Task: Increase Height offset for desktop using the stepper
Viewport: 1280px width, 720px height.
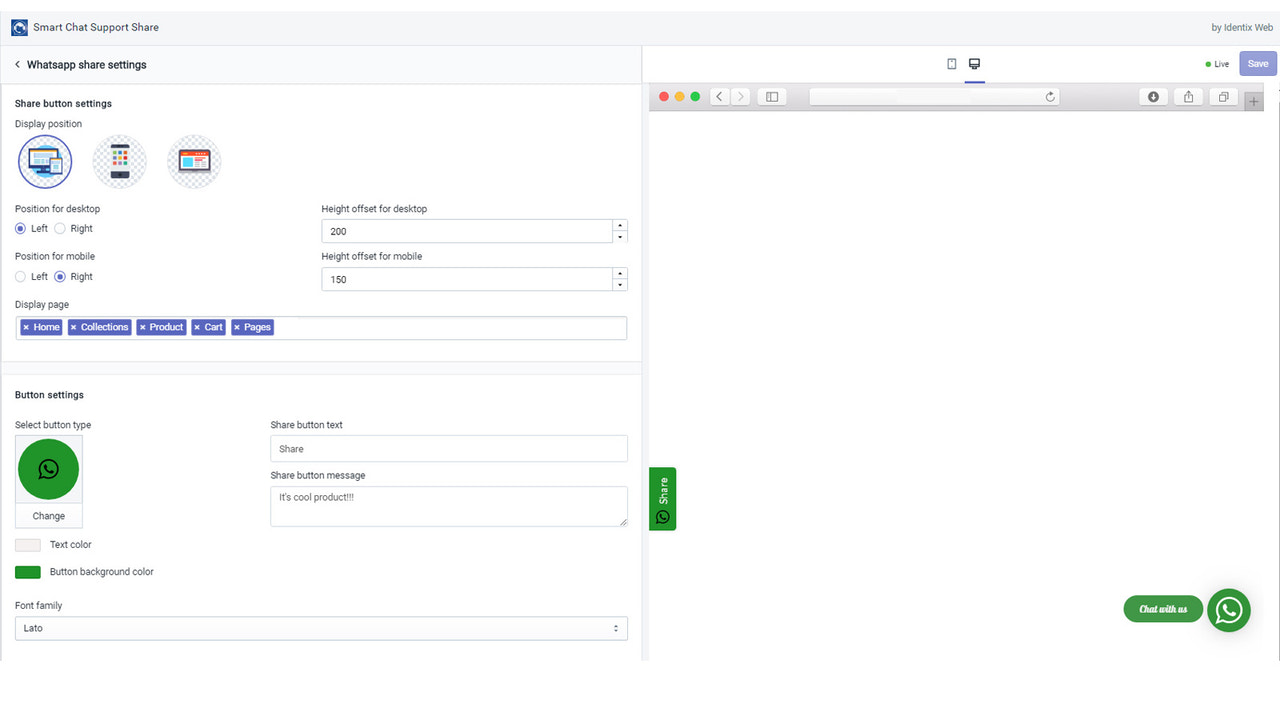Action: [620, 225]
